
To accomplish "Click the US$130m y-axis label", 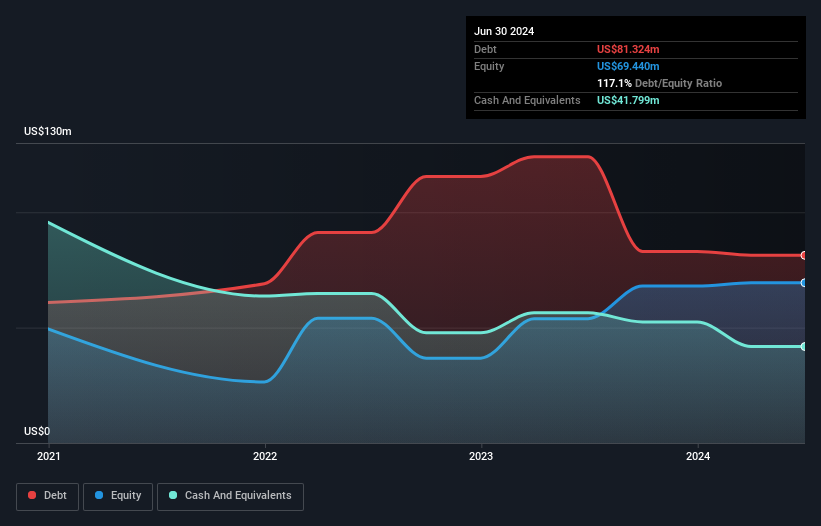I will (48, 131).
